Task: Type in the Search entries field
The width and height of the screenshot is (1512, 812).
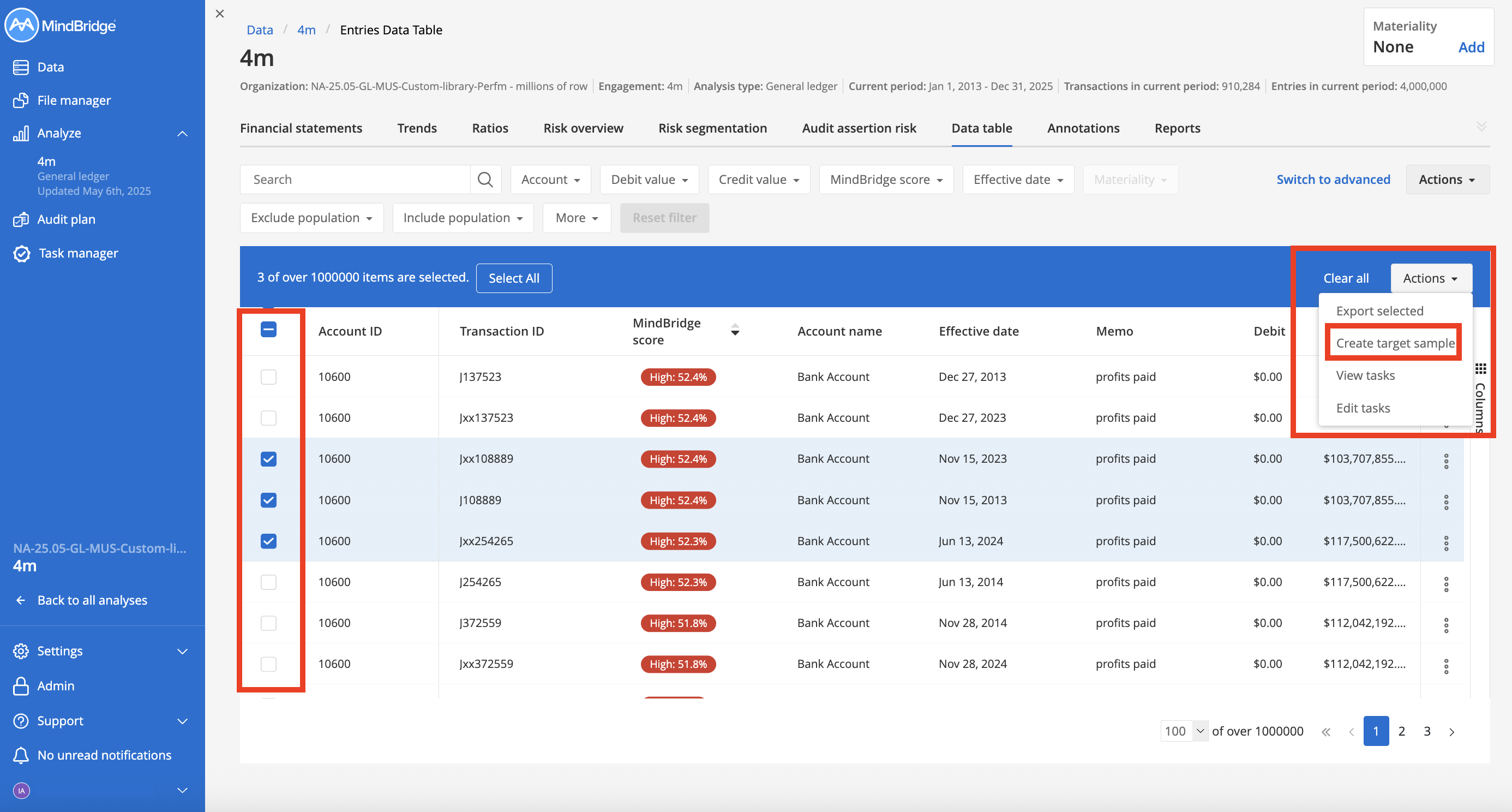Action: 352,179
